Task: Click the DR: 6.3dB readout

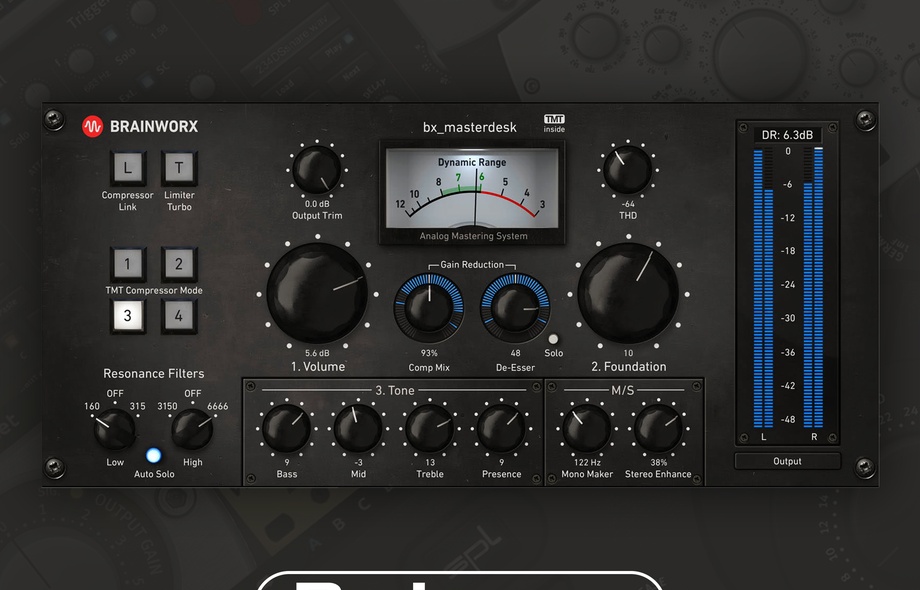Action: click(x=787, y=135)
